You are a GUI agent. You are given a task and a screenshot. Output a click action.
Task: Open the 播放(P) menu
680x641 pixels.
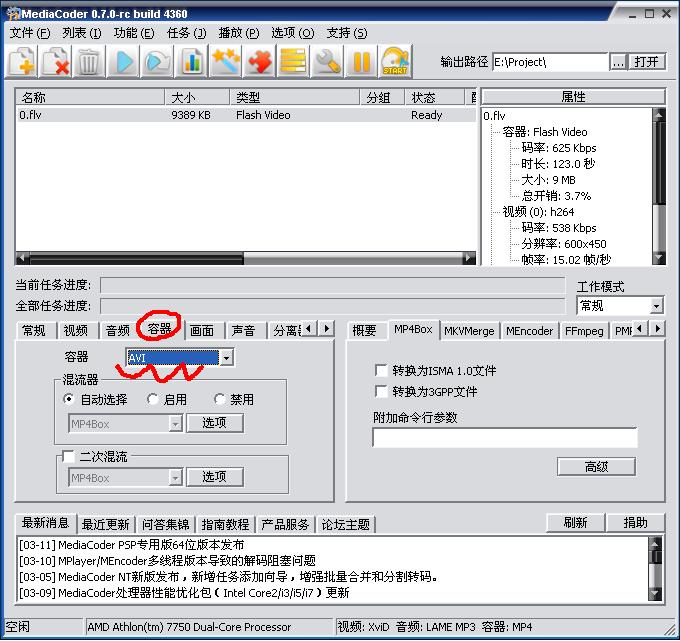point(239,33)
